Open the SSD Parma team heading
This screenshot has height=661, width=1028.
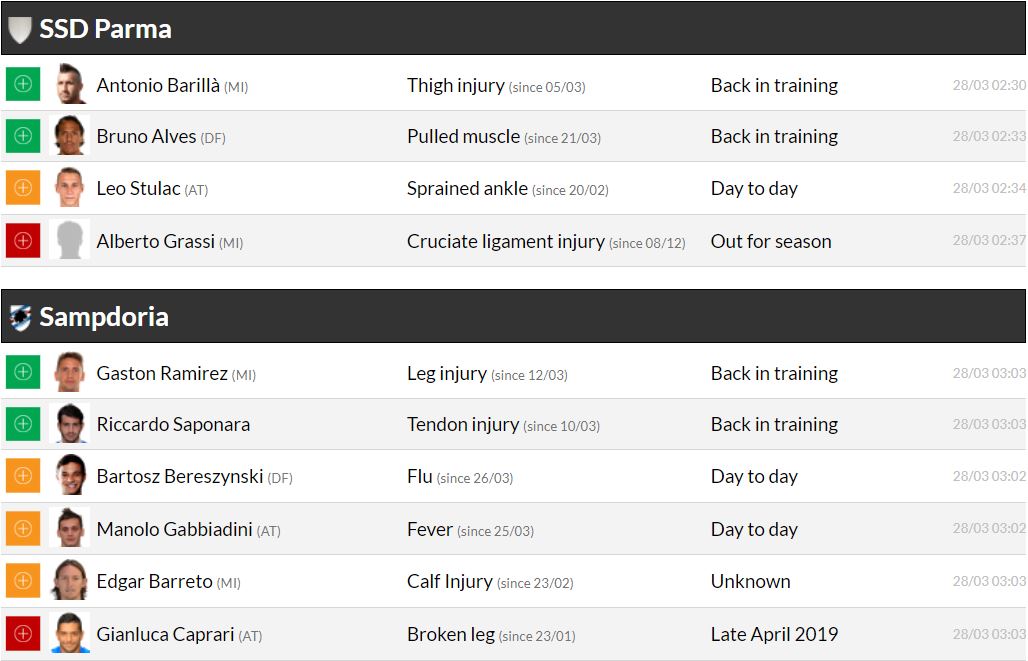click(105, 29)
